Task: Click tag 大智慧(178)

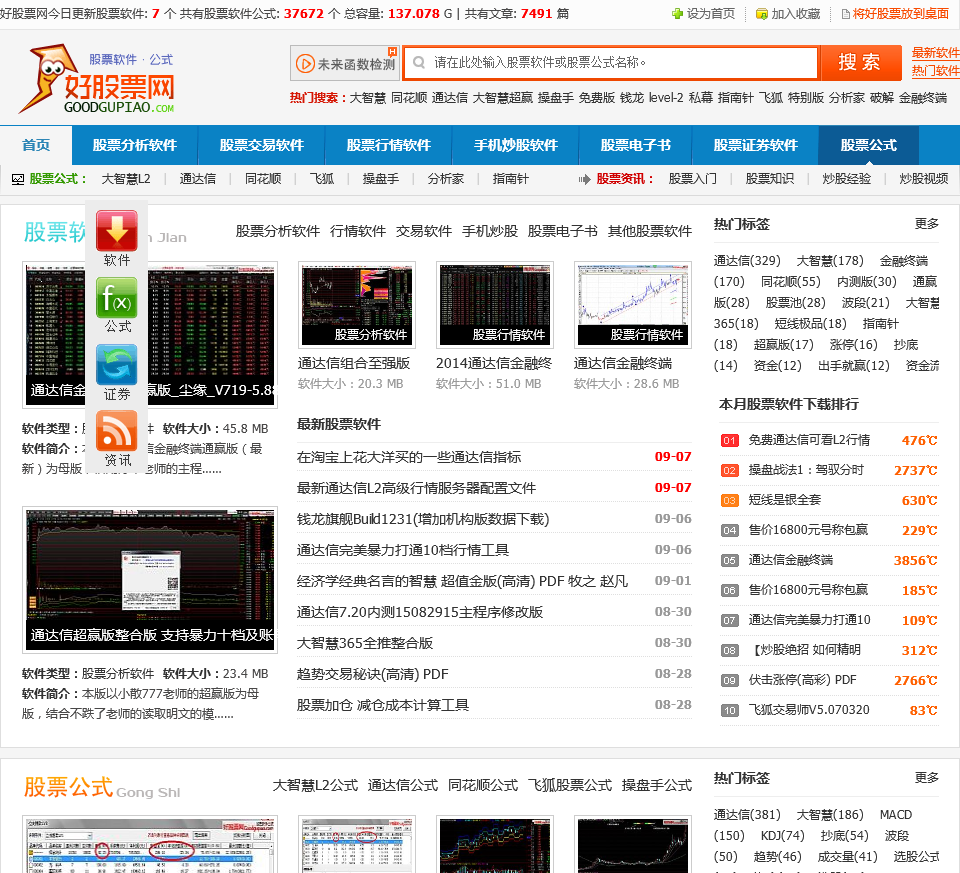Action: (830, 261)
